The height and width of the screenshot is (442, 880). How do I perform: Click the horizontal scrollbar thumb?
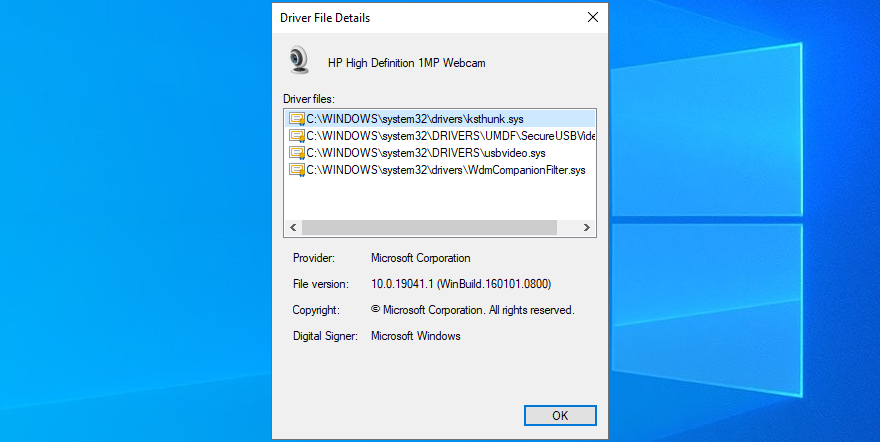point(429,228)
